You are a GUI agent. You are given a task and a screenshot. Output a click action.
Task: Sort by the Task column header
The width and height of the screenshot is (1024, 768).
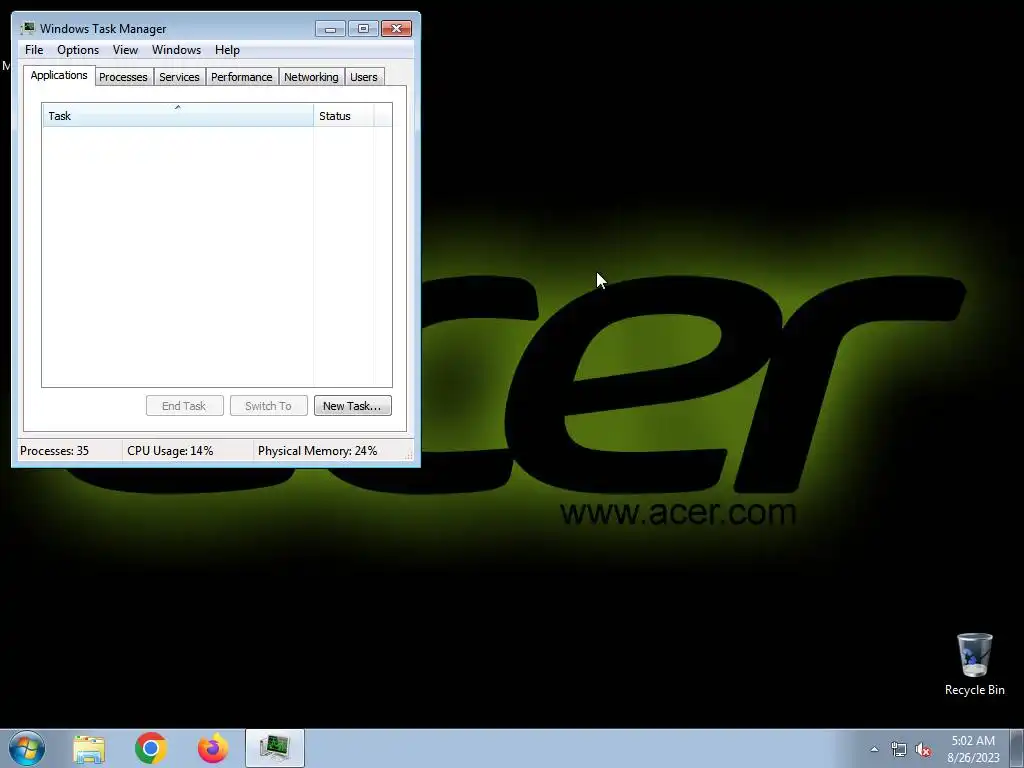pos(178,116)
